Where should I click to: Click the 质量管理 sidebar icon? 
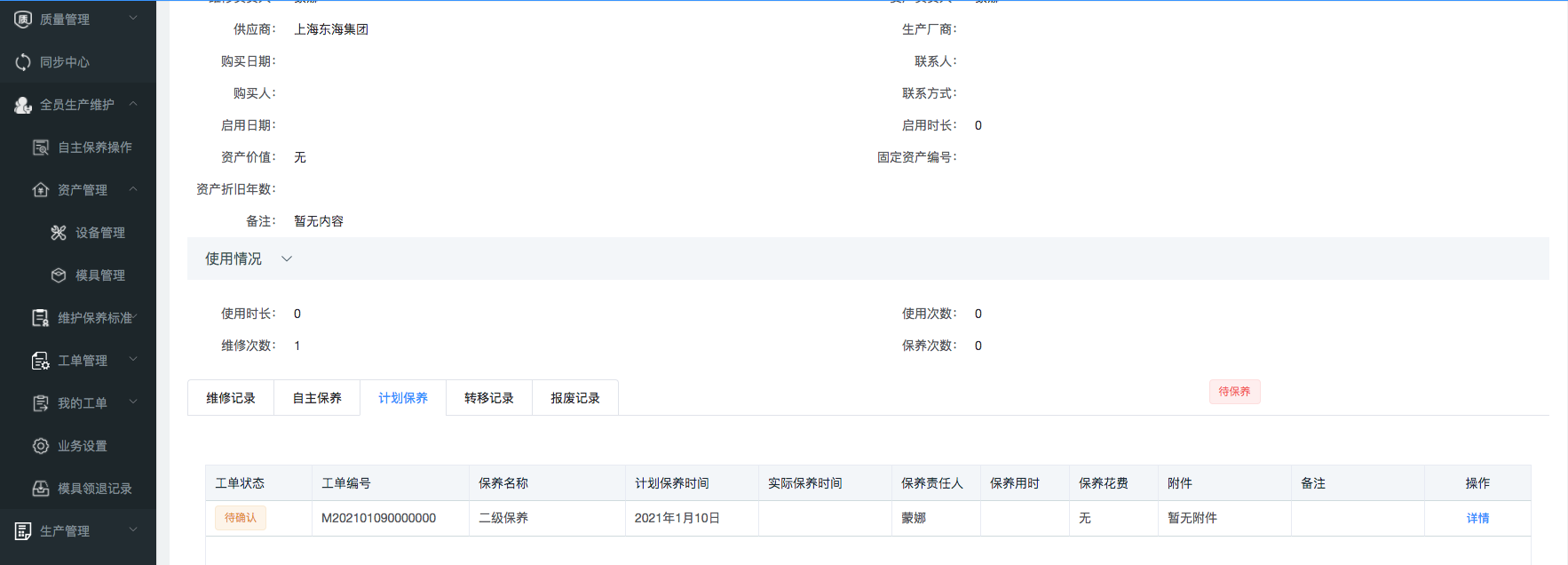point(23,20)
